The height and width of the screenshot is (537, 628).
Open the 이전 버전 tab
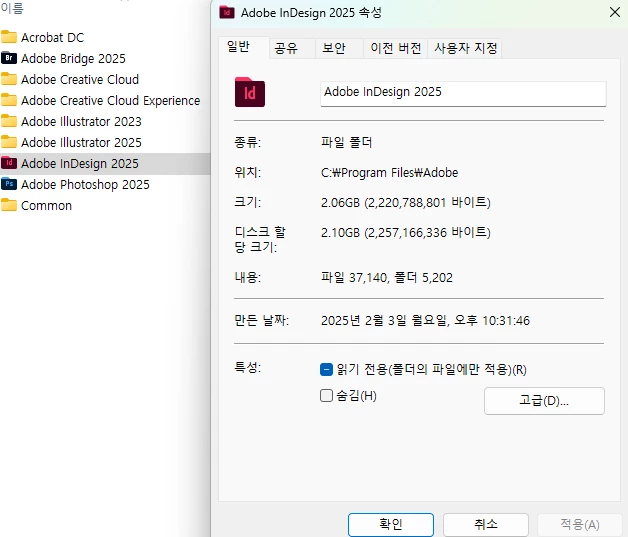[396, 48]
